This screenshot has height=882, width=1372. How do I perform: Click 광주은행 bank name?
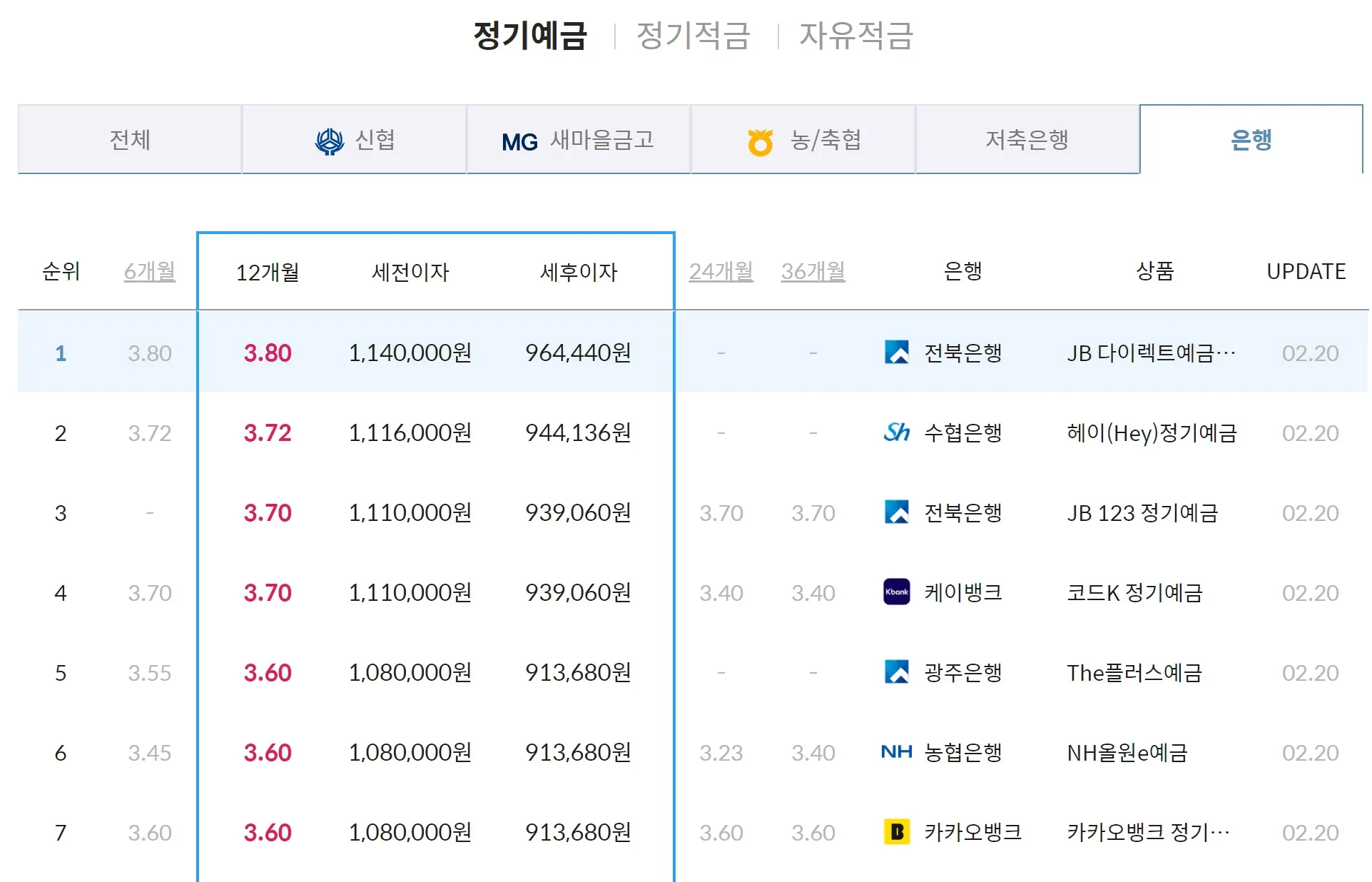point(963,672)
